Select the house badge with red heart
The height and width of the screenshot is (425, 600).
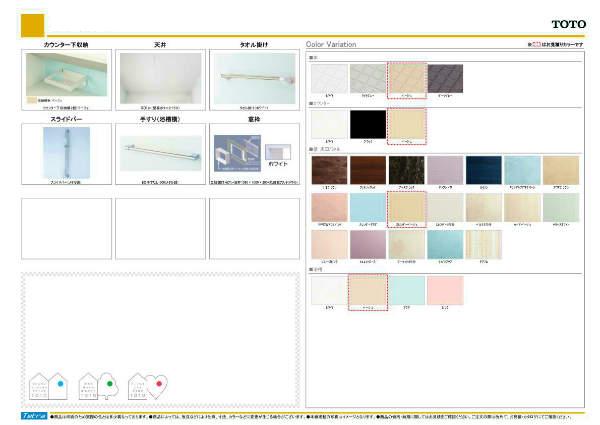pos(147,385)
